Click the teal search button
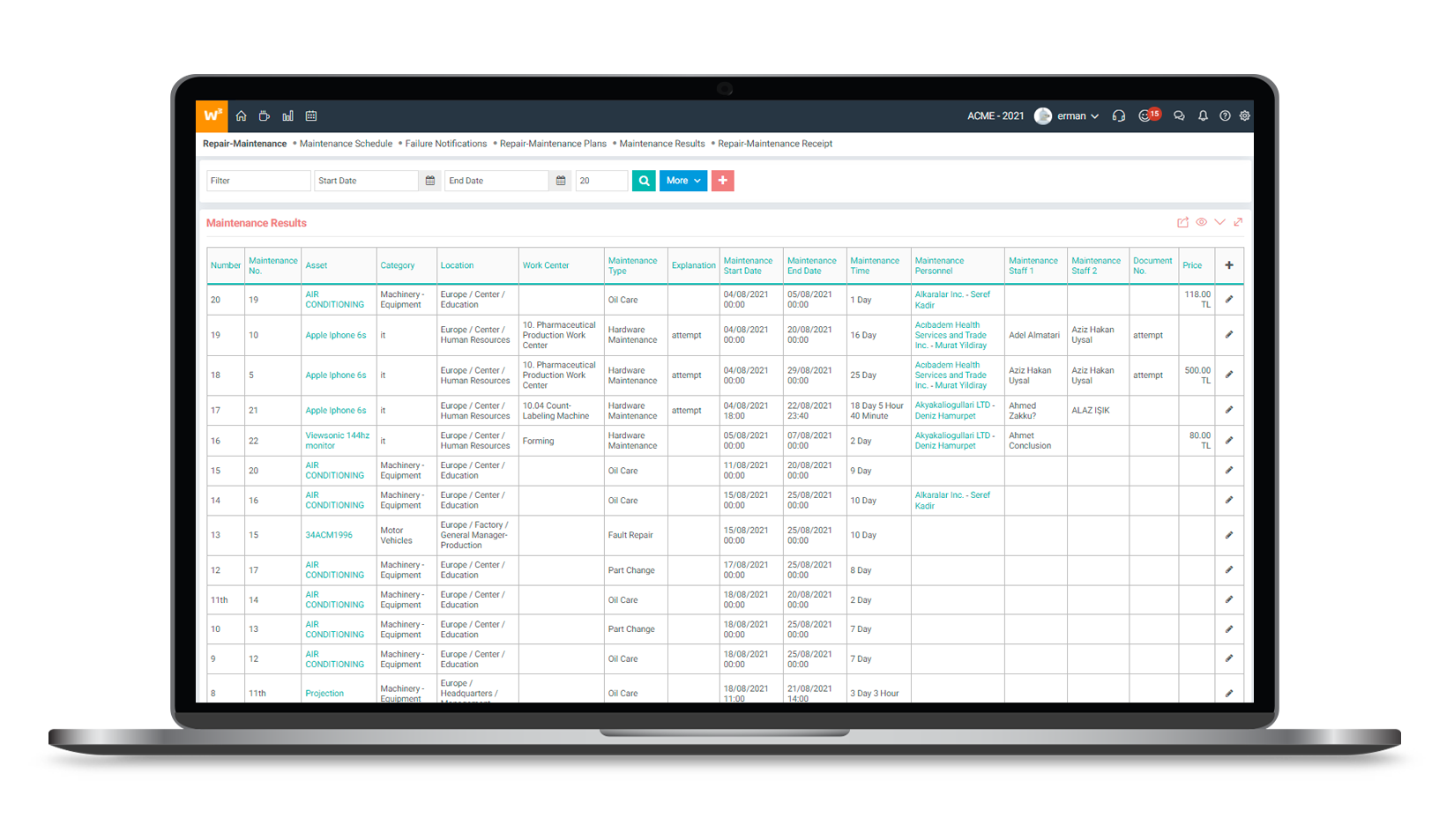1454x840 pixels. coord(644,181)
